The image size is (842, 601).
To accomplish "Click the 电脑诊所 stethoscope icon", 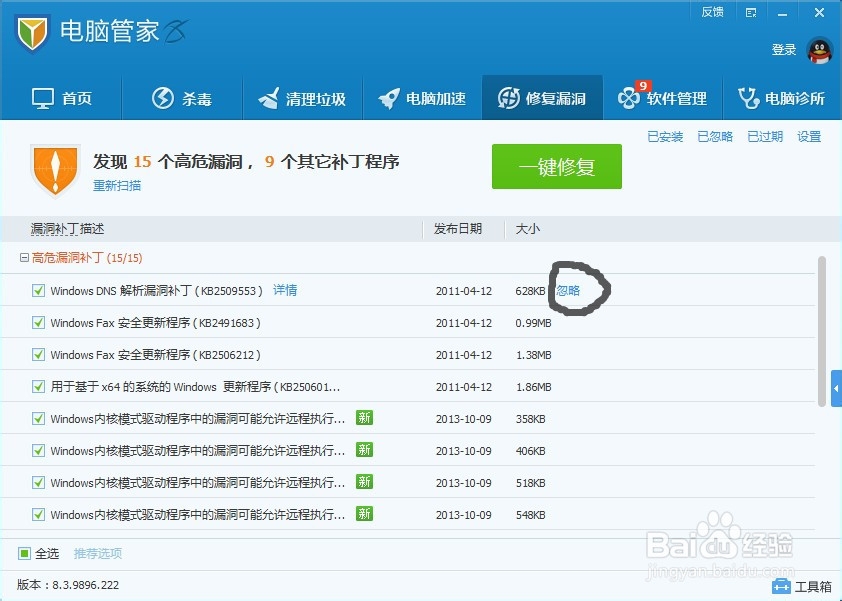I will tap(748, 98).
